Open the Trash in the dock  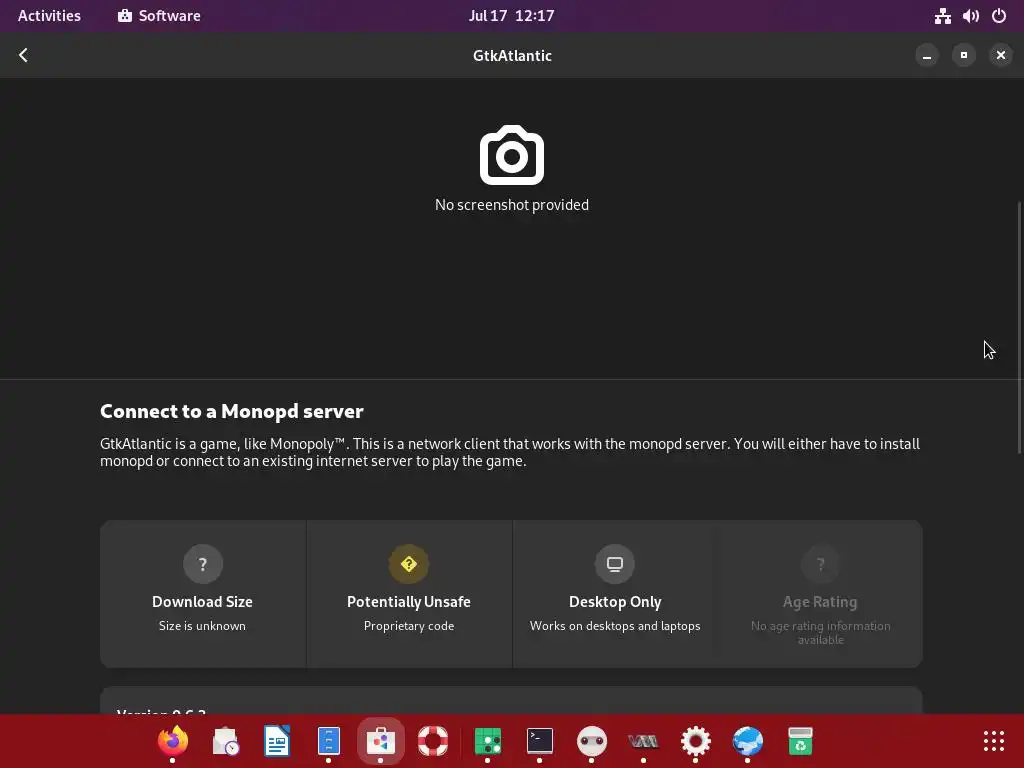click(800, 741)
